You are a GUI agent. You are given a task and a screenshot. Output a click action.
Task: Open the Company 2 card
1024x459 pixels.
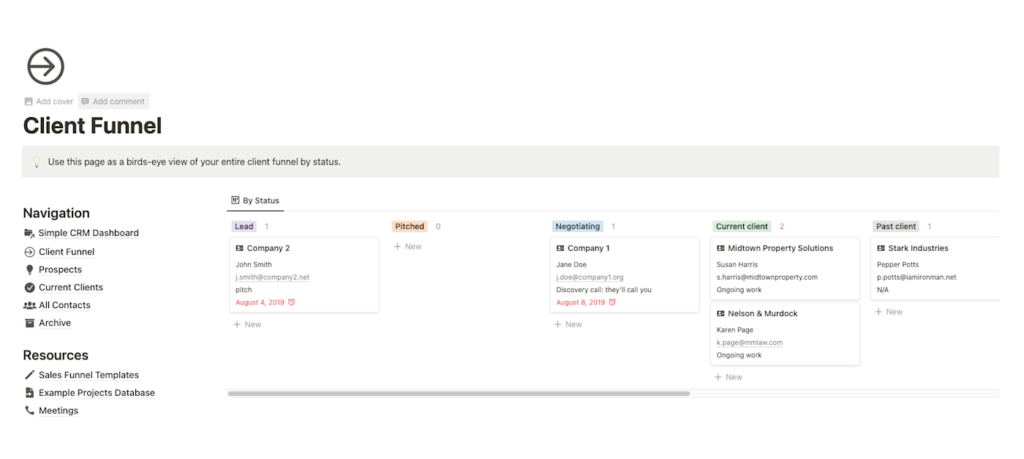coord(304,274)
